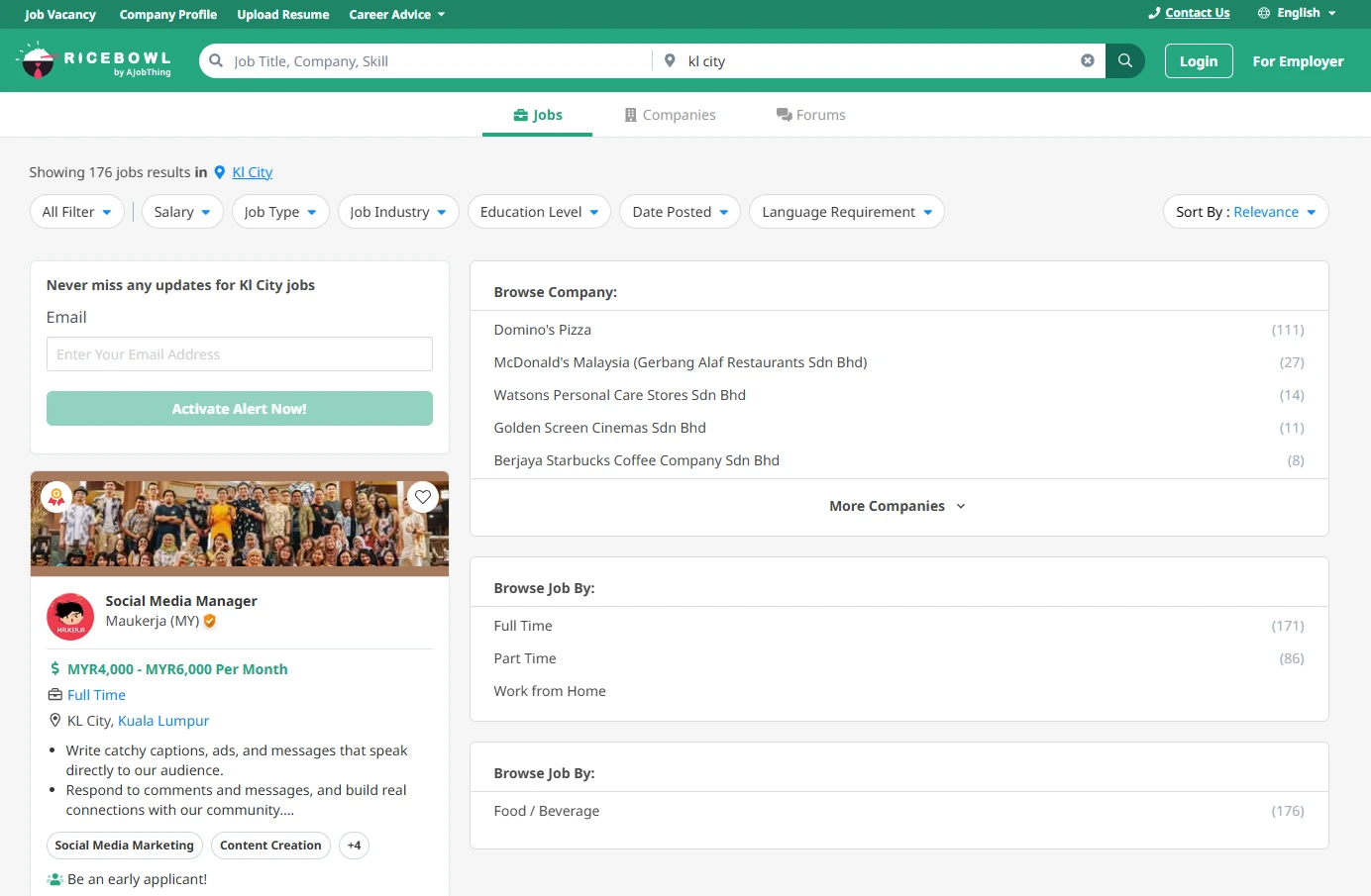
Task: Open the Contact Us link
Action: pyautogui.click(x=1189, y=13)
